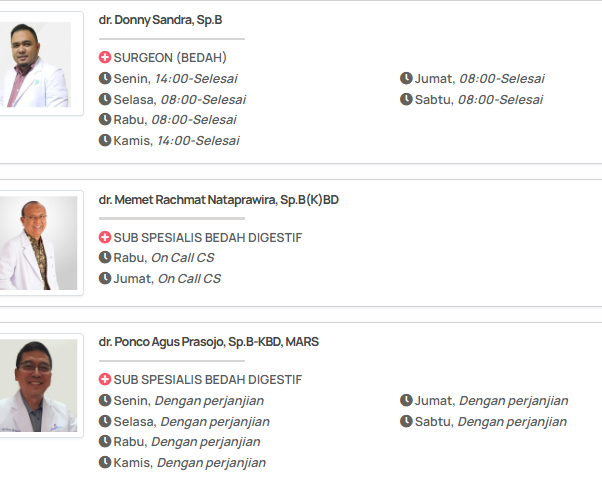
Task: Click dr. Donny Sandra's photo thumbnail
Action: click(37, 63)
